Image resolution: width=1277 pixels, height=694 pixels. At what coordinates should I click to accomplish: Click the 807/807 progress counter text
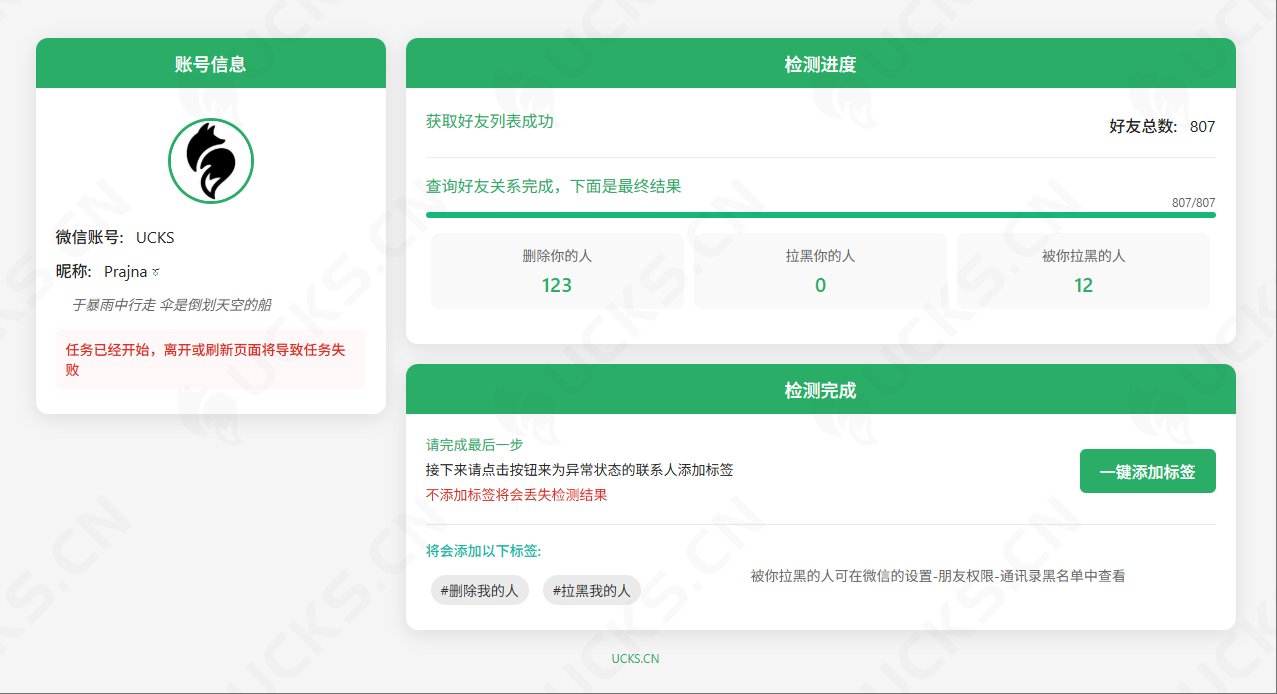click(x=1193, y=203)
